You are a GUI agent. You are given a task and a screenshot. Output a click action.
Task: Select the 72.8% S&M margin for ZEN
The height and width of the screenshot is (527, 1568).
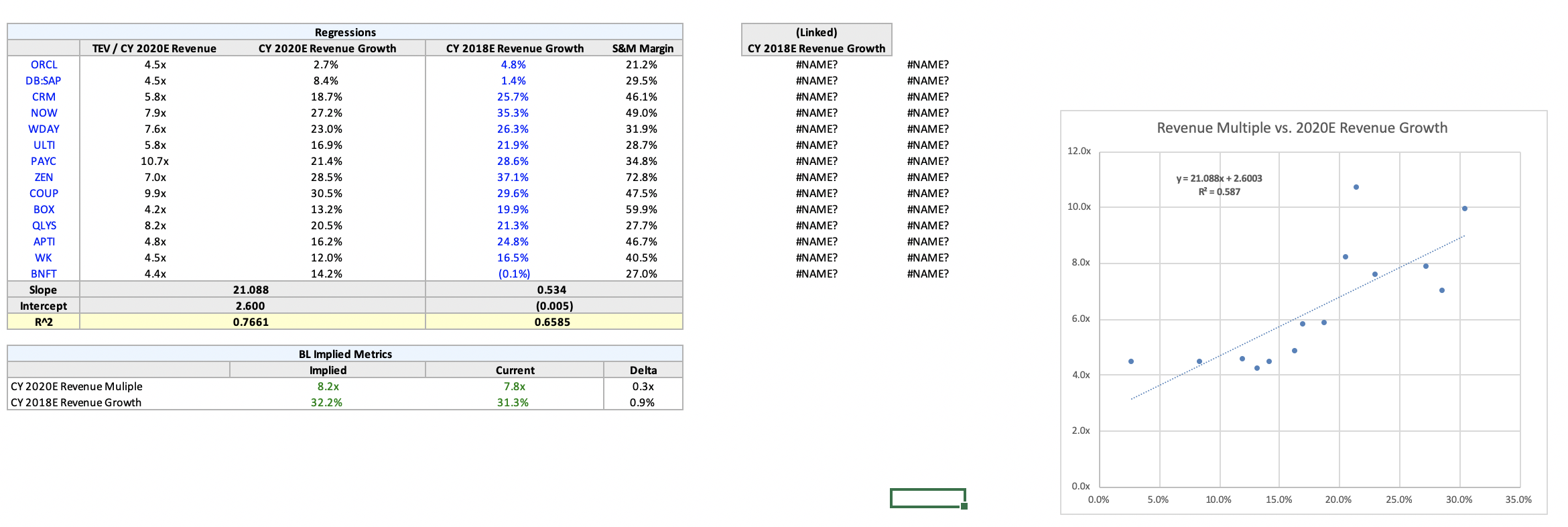point(641,177)
